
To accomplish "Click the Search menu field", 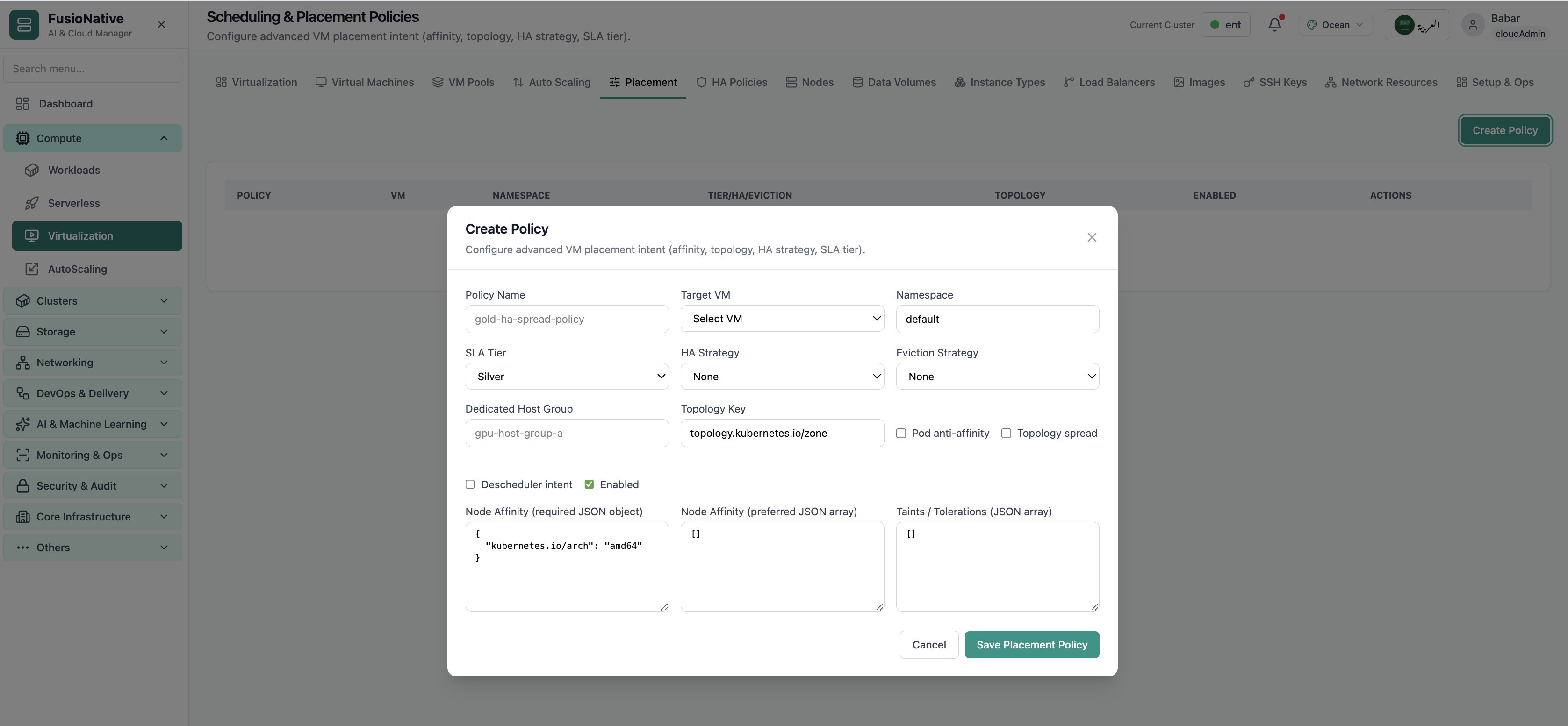I will 93,69.
